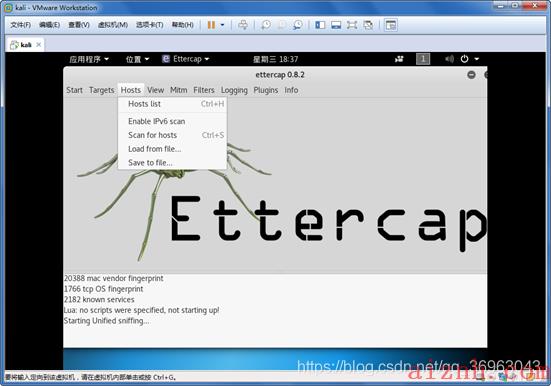Click the VMware pause virtual machine icon
Viewport: 551px width, 386px height.
click(x=211, y=25)
